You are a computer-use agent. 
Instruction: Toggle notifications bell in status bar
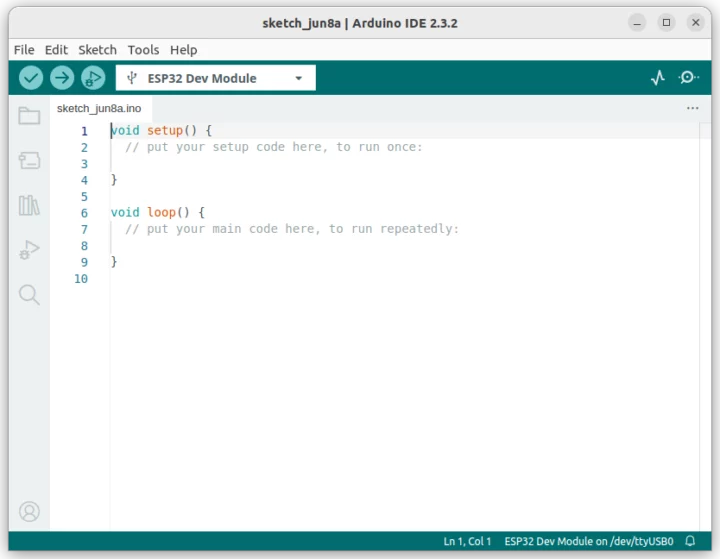click(x=690, y=541)
